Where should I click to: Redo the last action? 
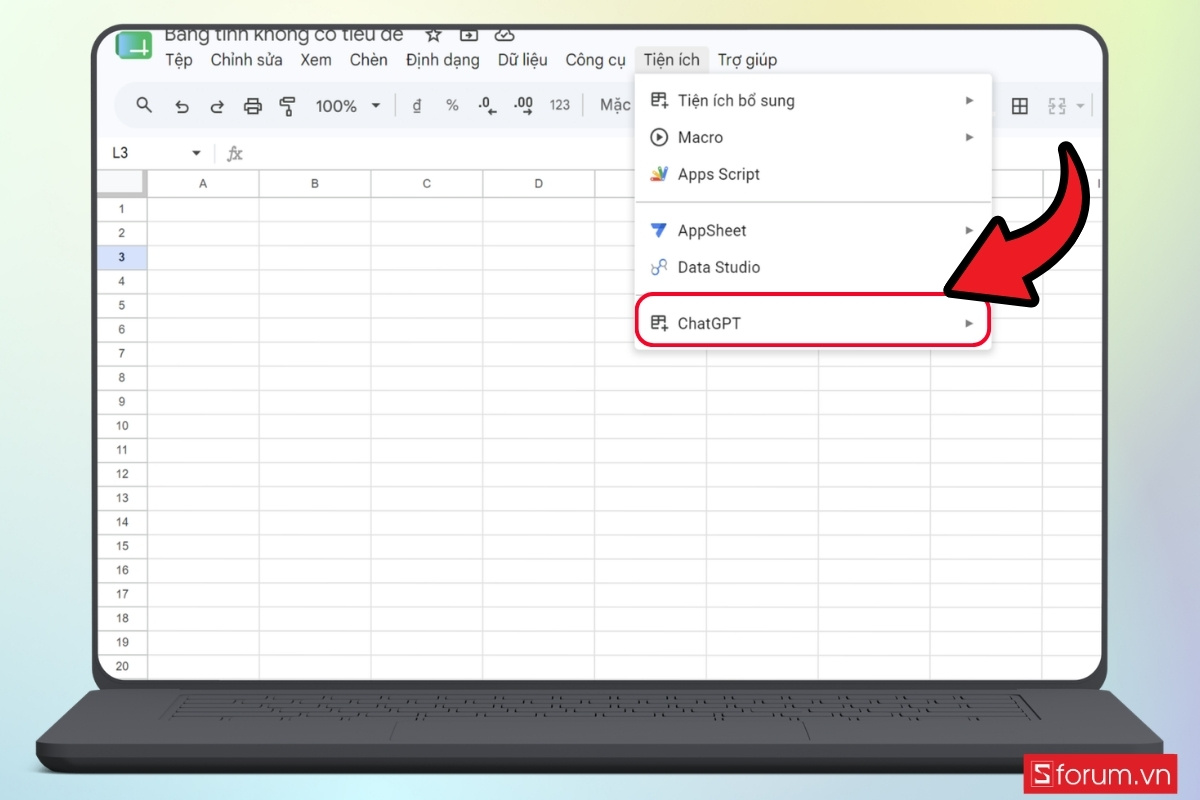217,106
